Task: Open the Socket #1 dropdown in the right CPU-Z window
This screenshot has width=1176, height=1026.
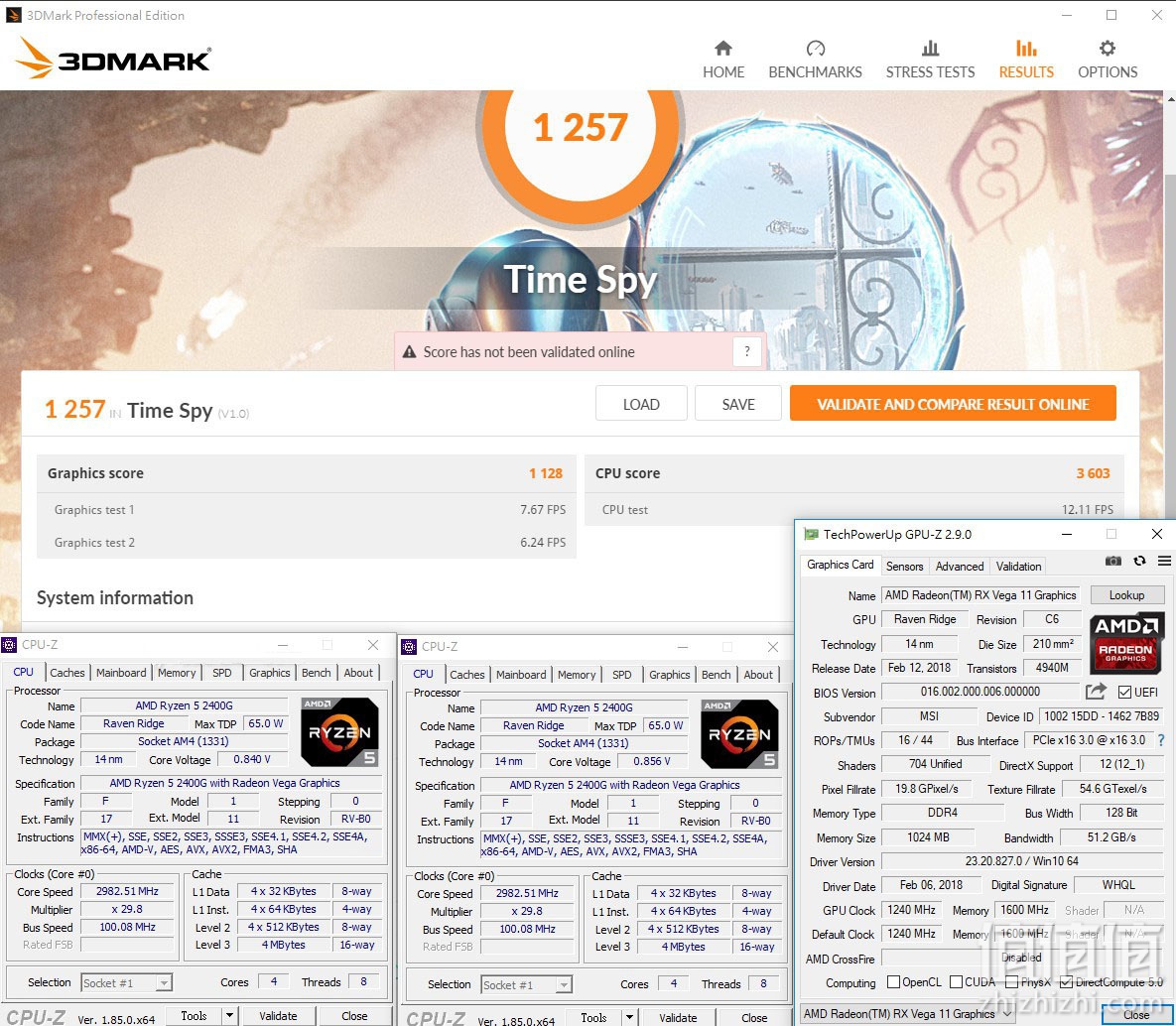Action: [526, 984]
